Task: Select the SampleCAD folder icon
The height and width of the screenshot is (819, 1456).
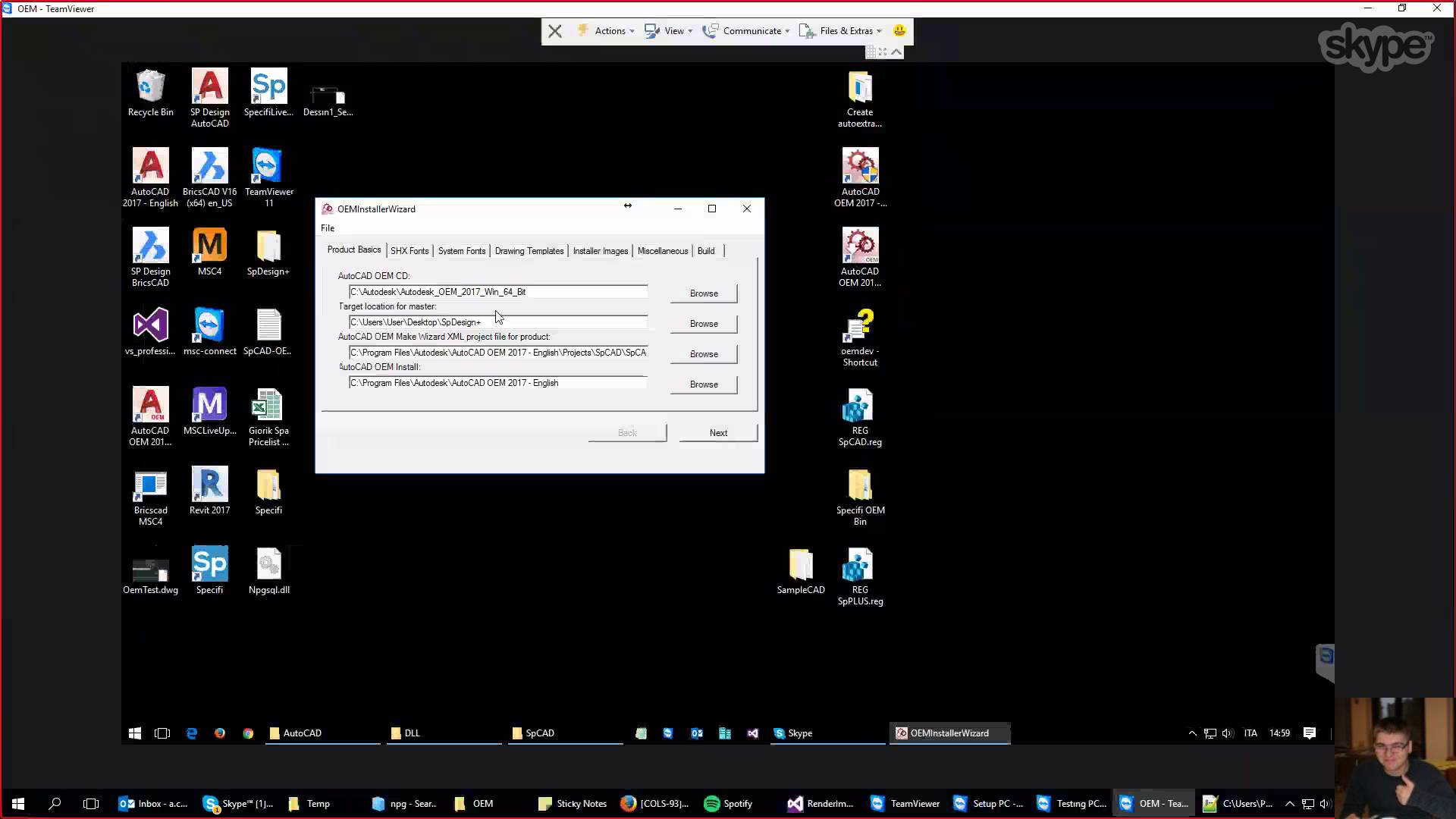Action: [801, 571]
